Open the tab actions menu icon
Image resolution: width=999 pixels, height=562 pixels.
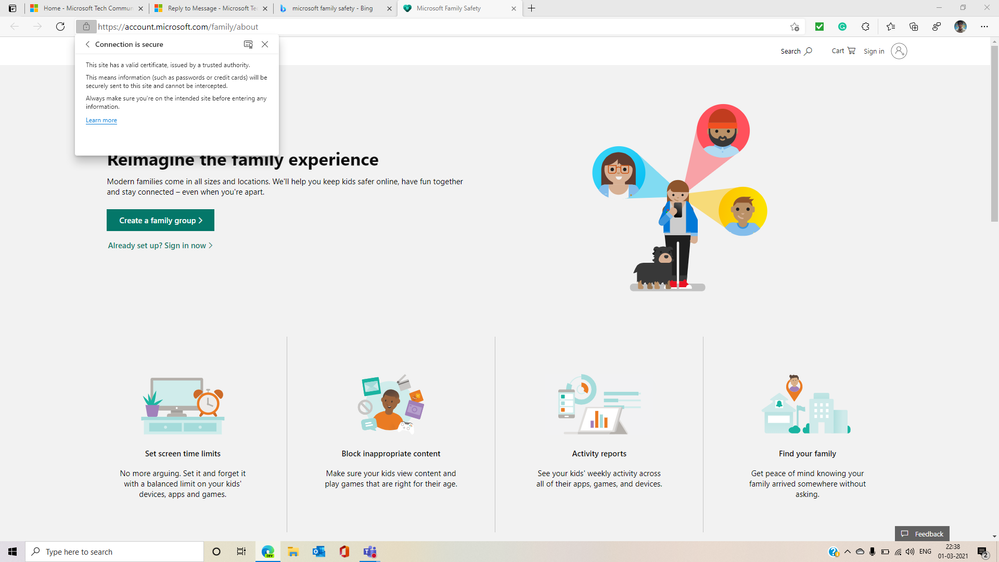(x=12, y=8)
